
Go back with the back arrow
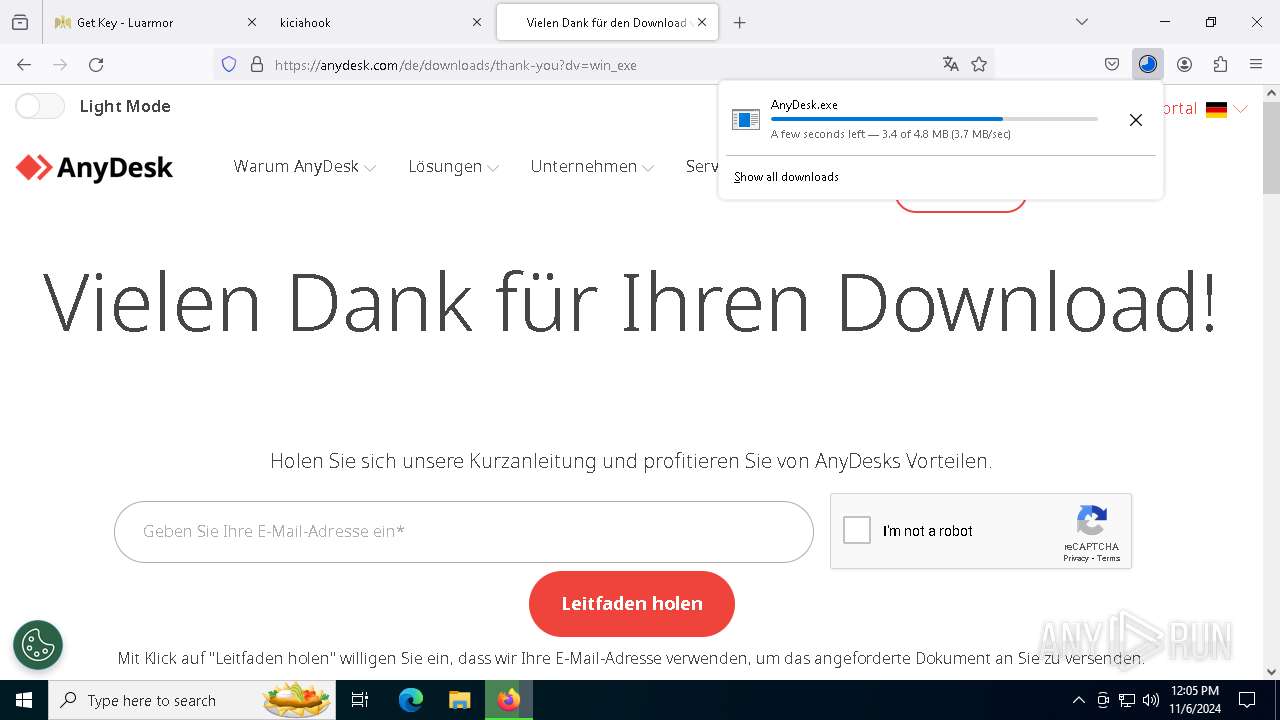coord(24,64)
